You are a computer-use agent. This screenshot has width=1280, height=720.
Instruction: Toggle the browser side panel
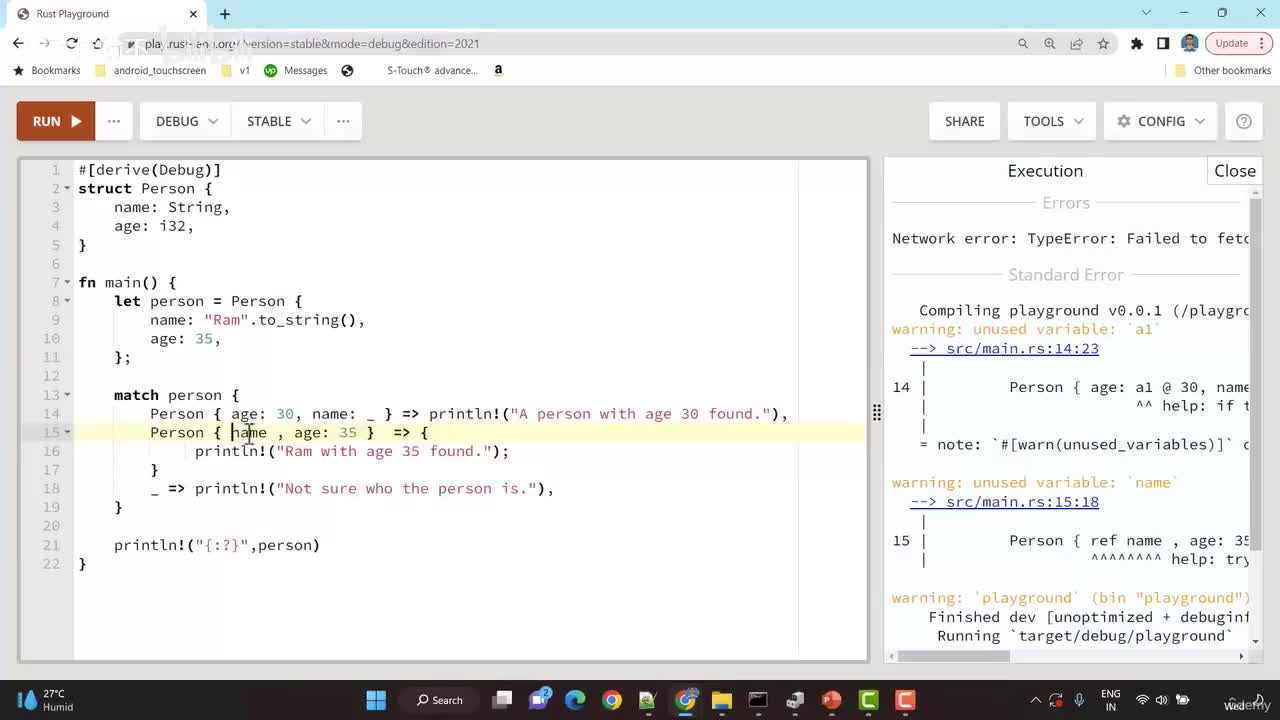pyautogui.click(x=1163, y=44)
